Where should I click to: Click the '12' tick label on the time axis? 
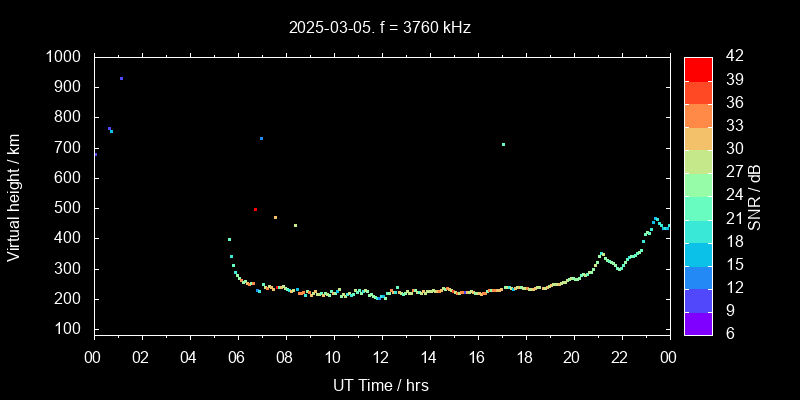tap(381, 358)
